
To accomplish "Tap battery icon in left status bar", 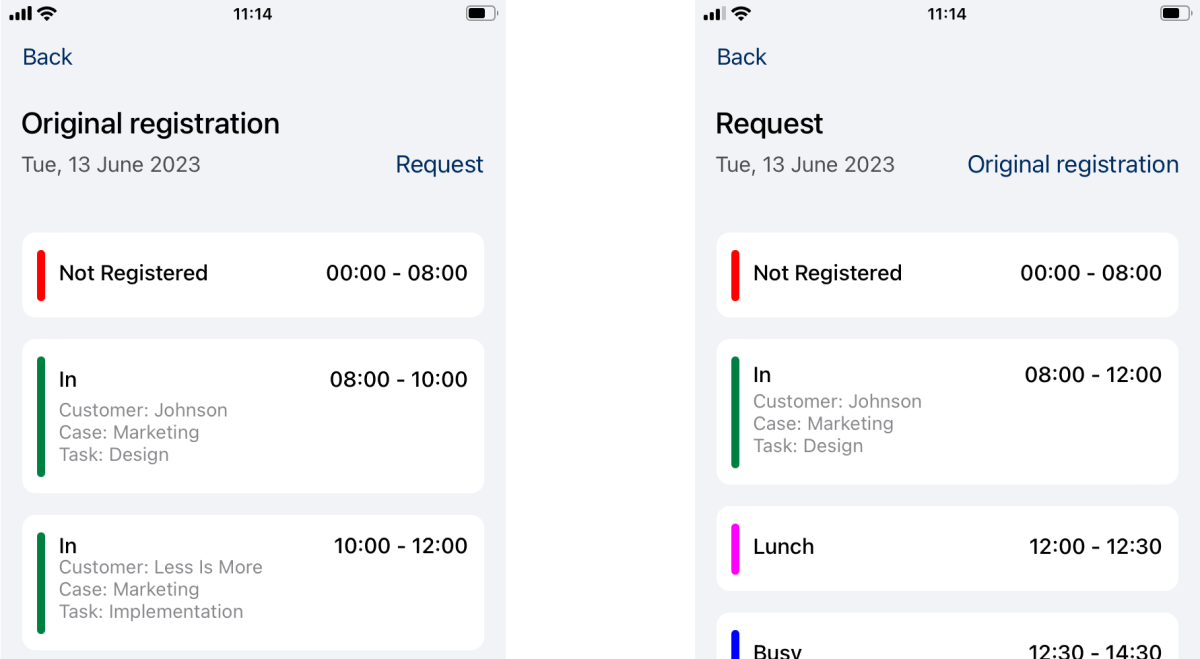I will (x=481, y=14).
